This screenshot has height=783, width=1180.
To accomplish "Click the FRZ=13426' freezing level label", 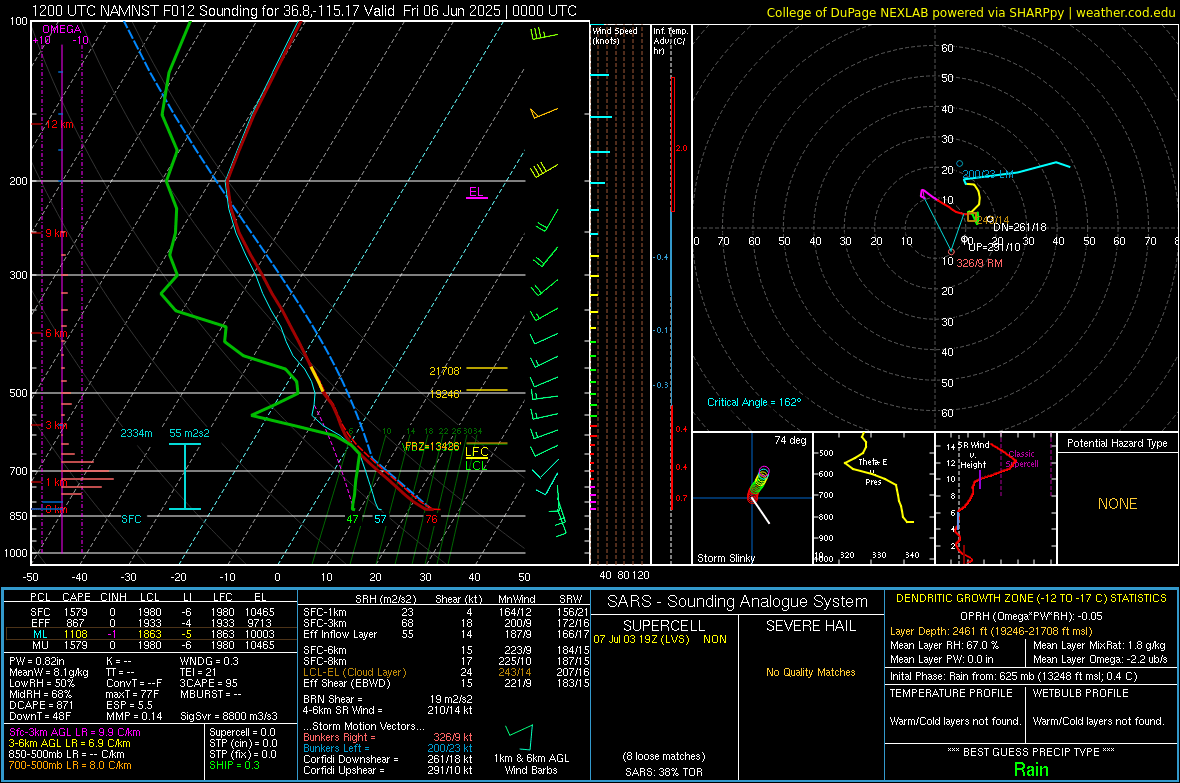I will pyautogui.click(x=432, y=446).
